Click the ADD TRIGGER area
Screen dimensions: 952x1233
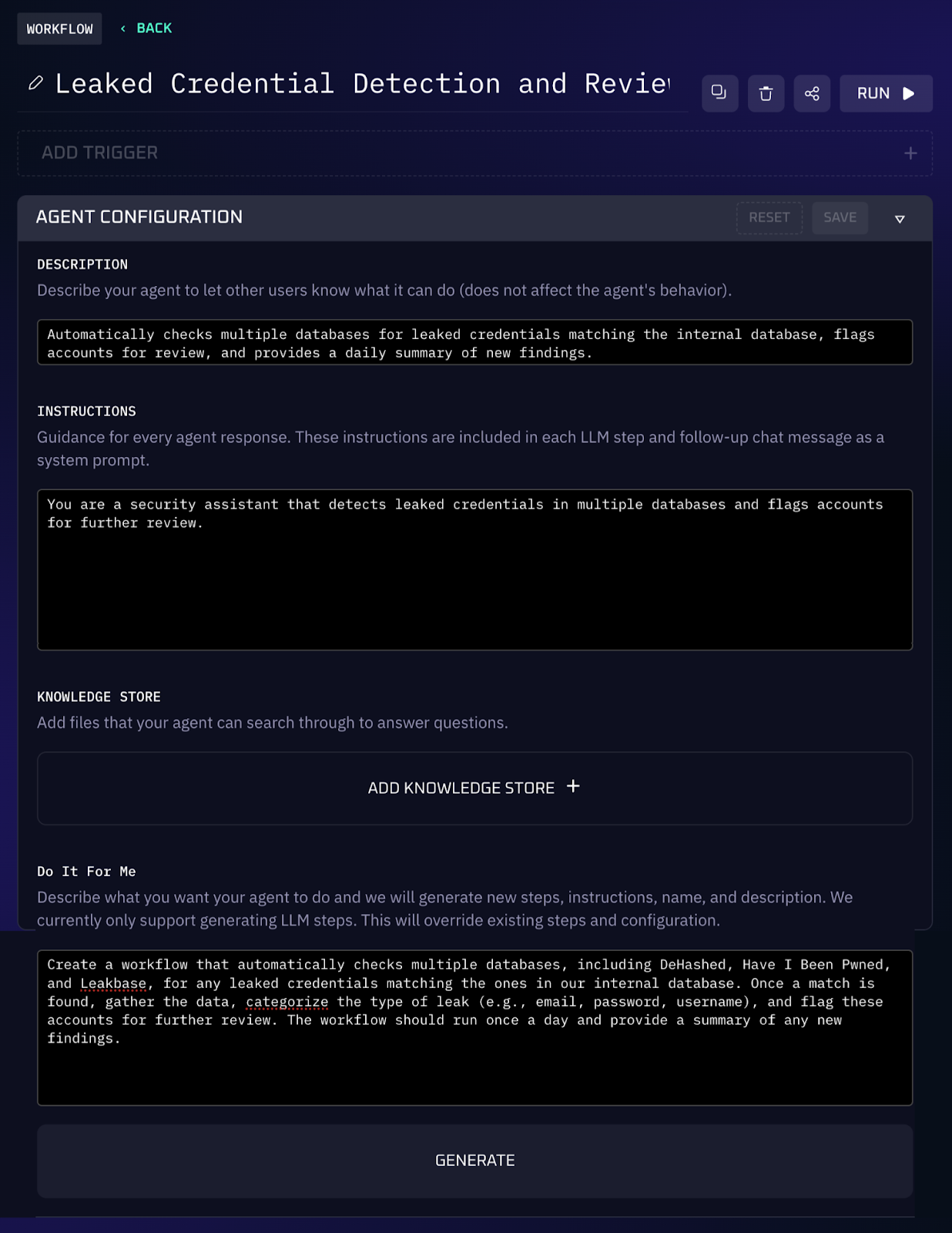point(474,153)
